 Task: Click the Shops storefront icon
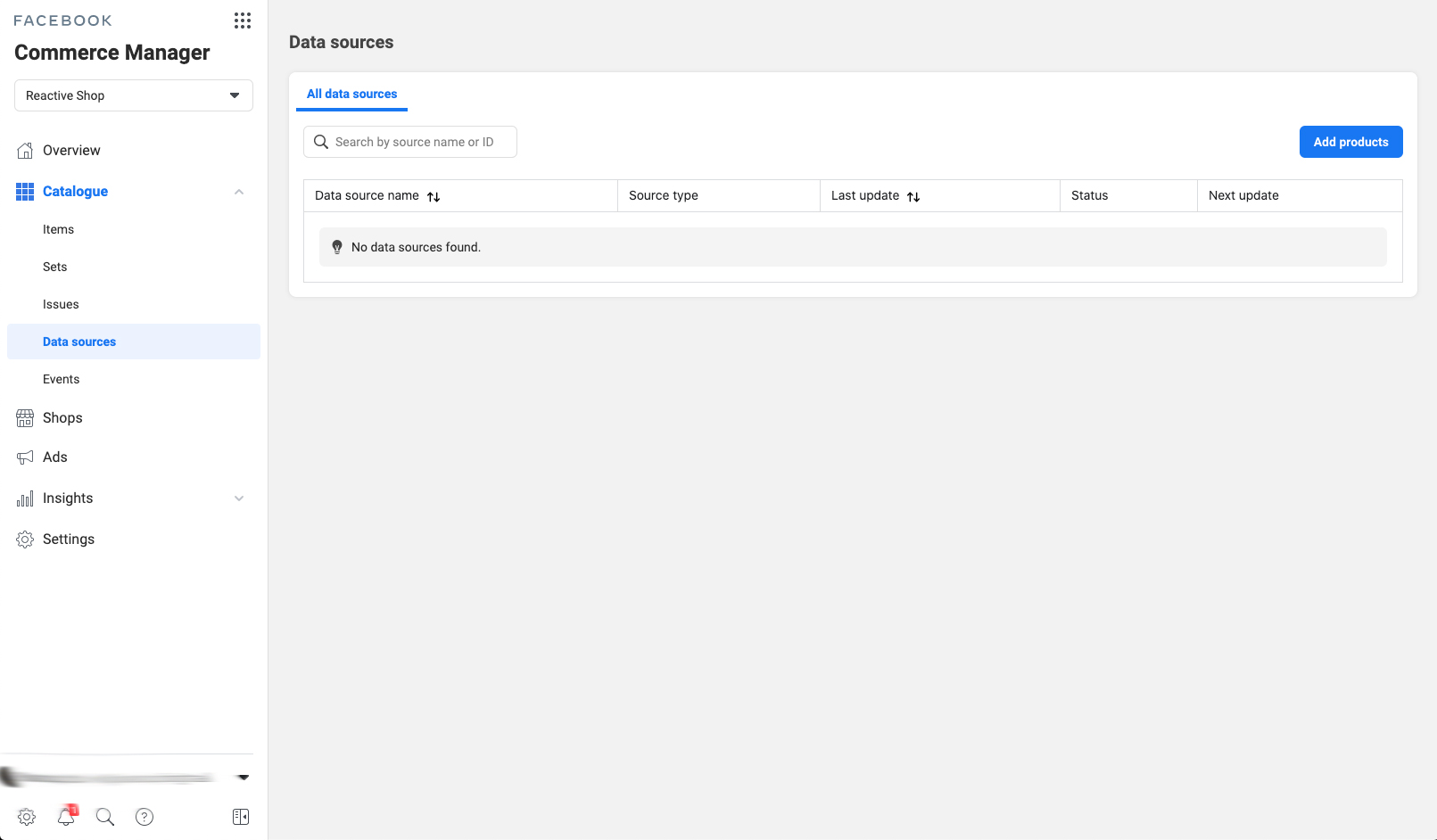click(25, 418)
